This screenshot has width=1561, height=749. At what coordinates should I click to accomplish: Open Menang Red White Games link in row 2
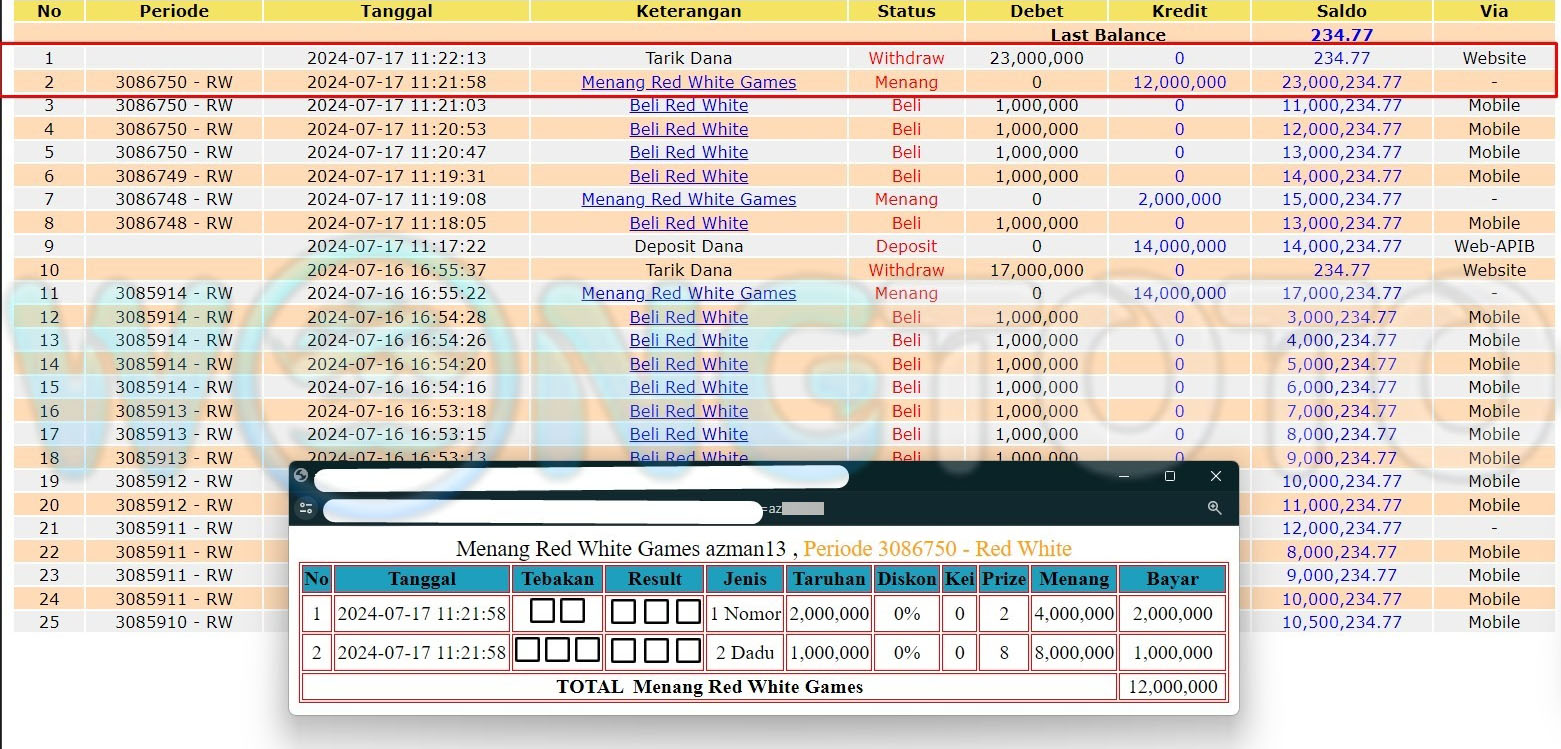[x=688, y=82]
